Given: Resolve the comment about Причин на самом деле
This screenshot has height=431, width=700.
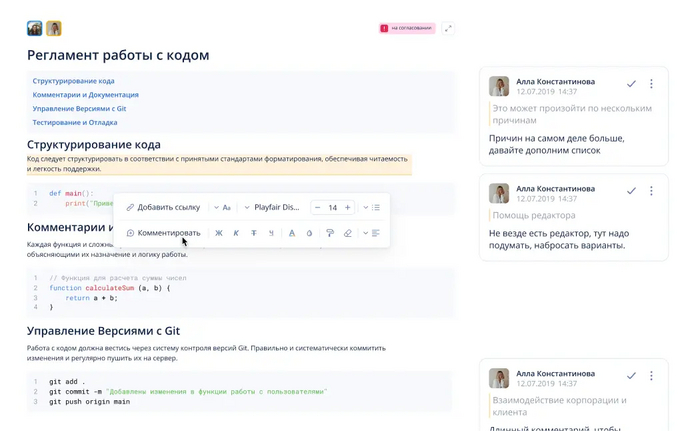Looking at the screenshot, I should pyautogui.click(x=631, y=84).
